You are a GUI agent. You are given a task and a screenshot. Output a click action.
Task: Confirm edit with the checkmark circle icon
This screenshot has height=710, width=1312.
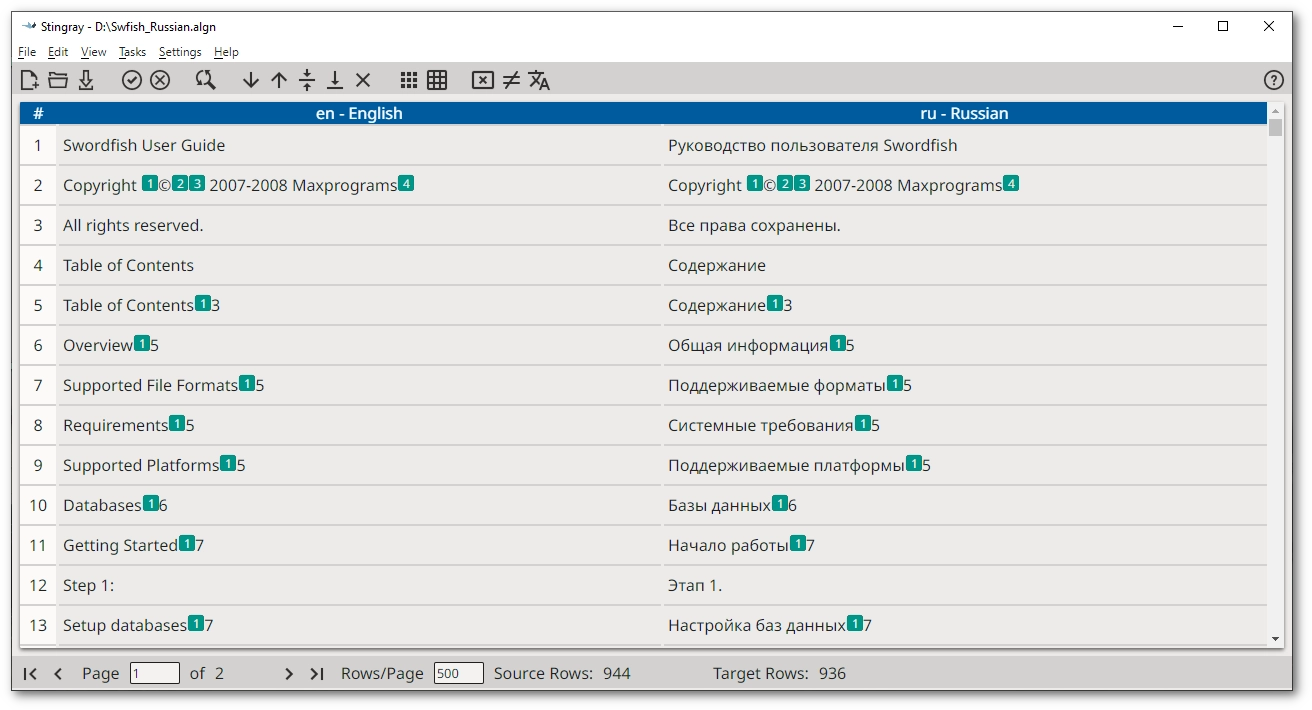coord(132,80)
